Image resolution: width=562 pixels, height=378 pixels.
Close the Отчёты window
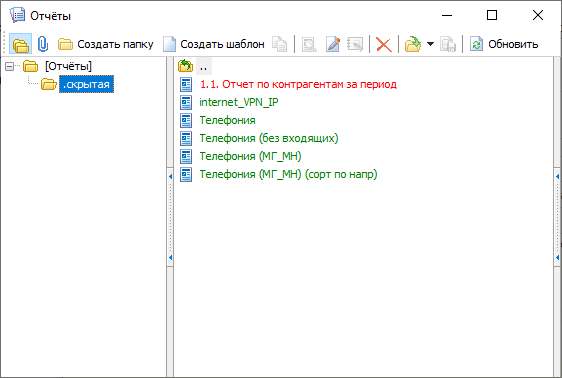coord(538,15)
